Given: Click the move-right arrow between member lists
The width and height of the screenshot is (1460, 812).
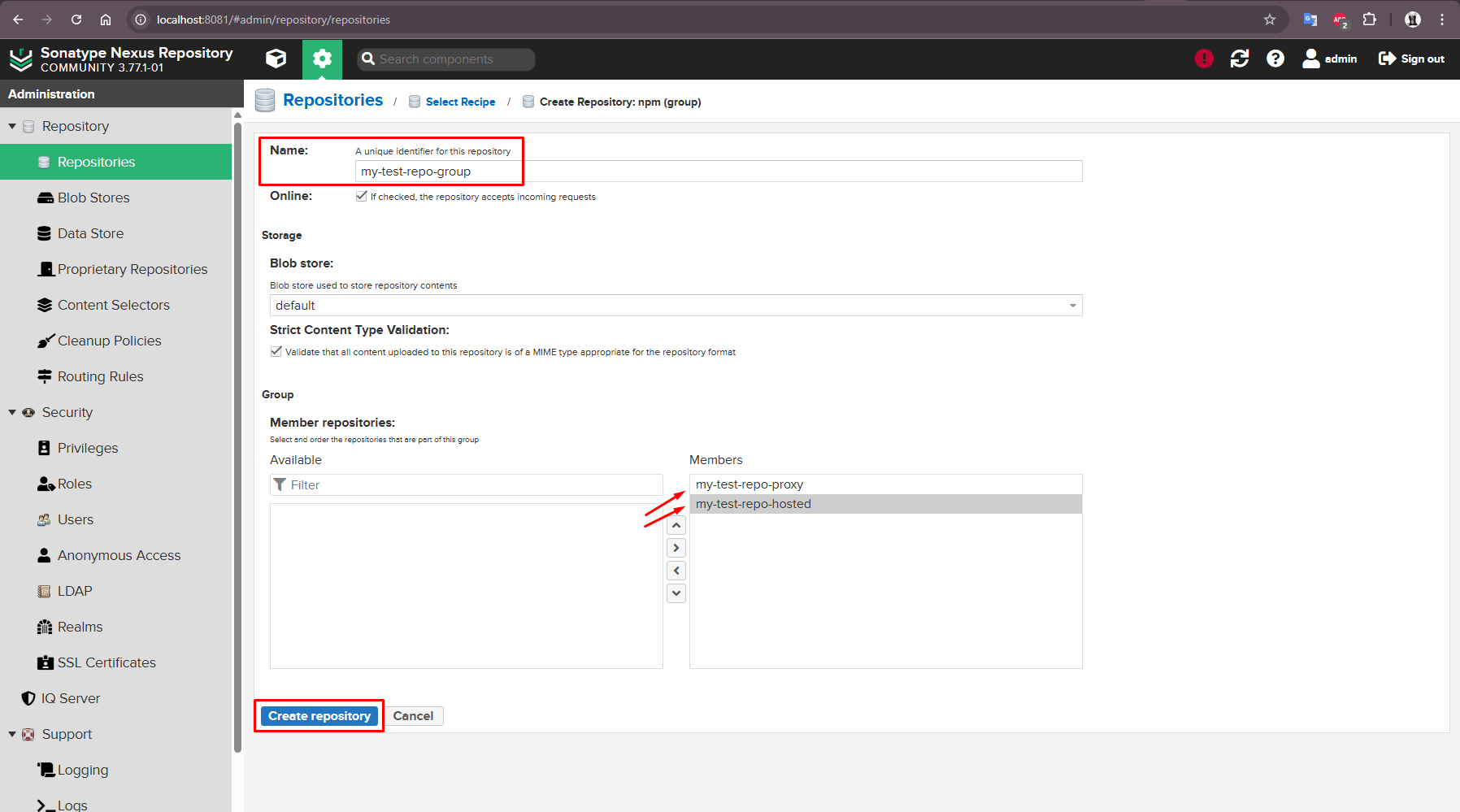Looking at the screenshot, I should 676,549.
